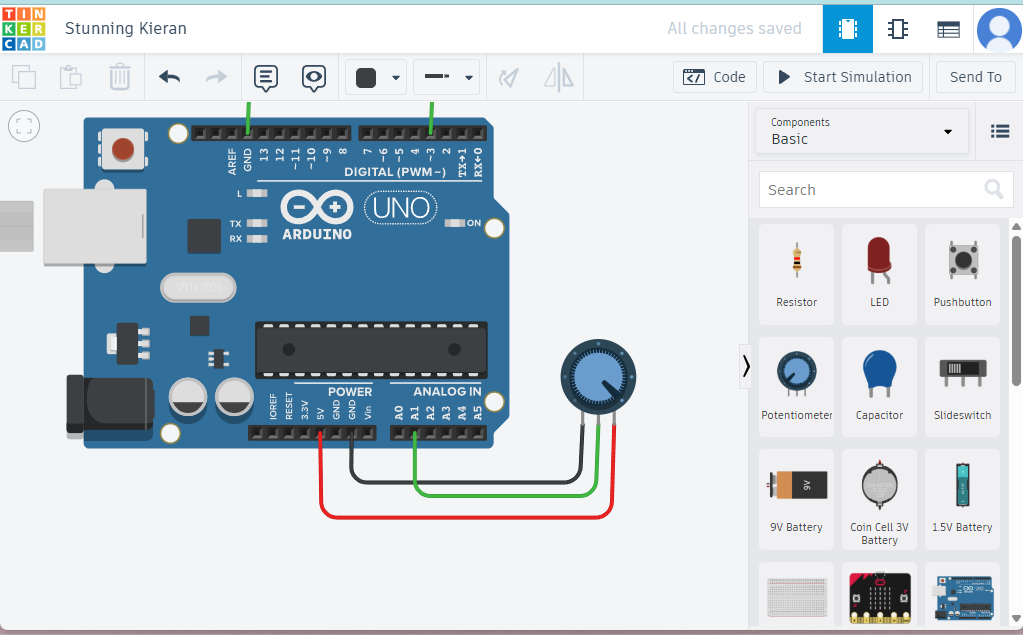The width and height of the screenshot is (1023, 635).
Task: Open the Components Basic dropdown
Action: [861, 131]
